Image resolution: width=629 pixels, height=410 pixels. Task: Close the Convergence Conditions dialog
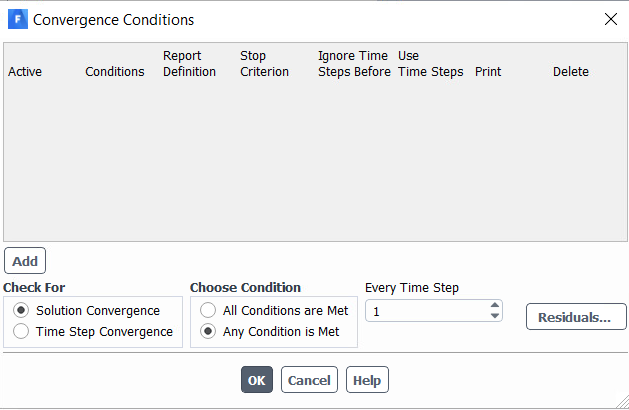pyautogui.click(x=610, y=19)
